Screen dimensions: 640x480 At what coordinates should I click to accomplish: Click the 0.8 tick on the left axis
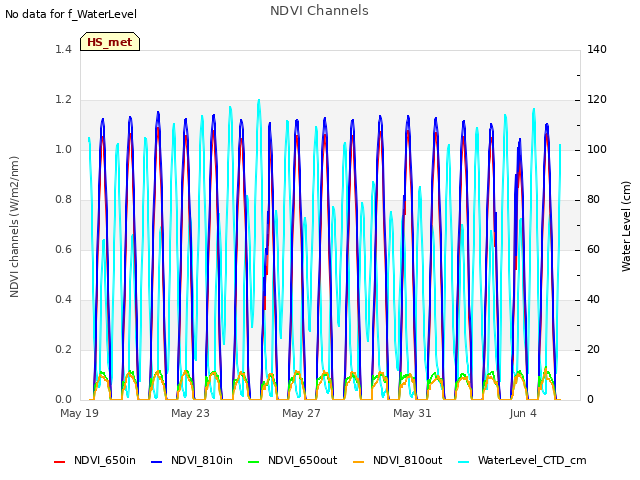(x=63, y=200)
